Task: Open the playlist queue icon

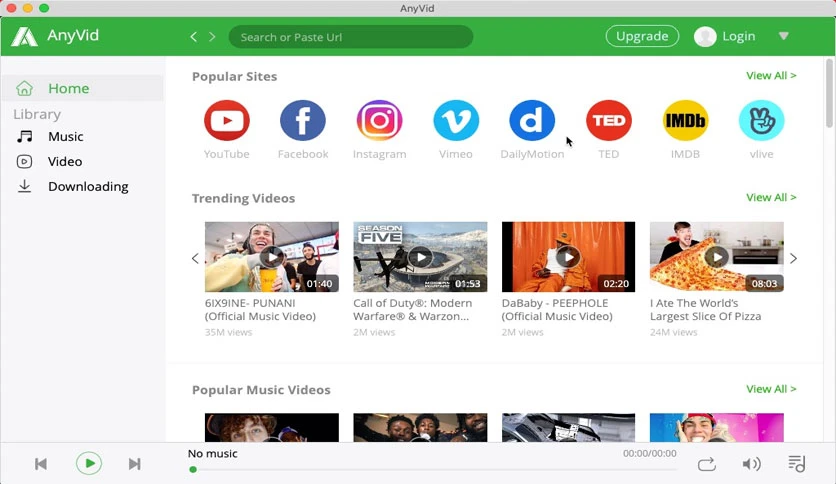Action: (x=797, y=464)
